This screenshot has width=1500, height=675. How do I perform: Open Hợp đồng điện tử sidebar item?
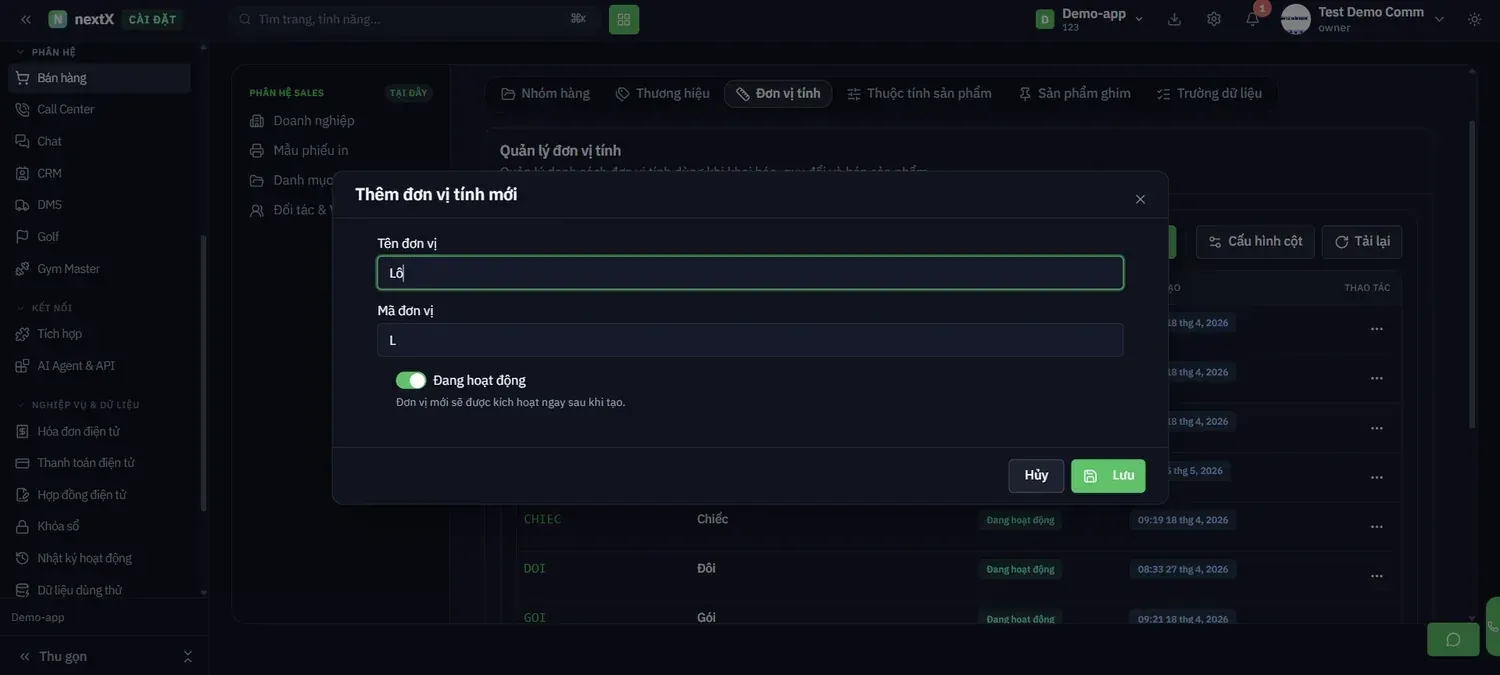pos(99,495)
